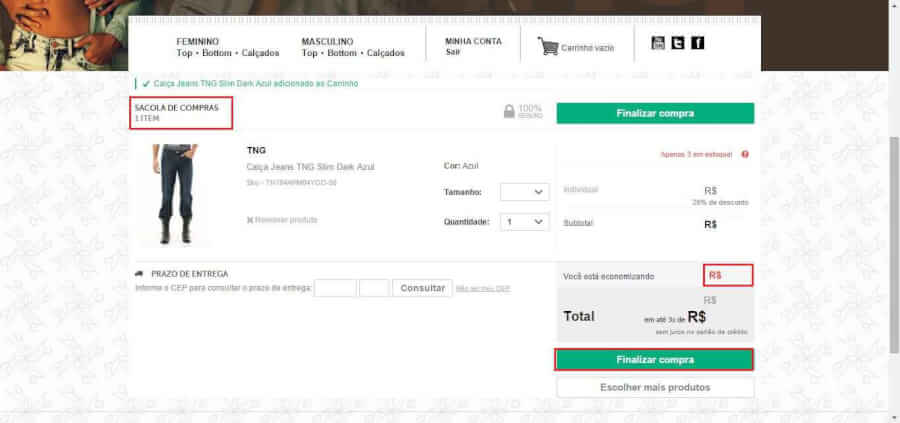Image resolution: width=900 pixels, height=423 pixels.
Task: Go to Feminino Top category
Action: point(184,53)
